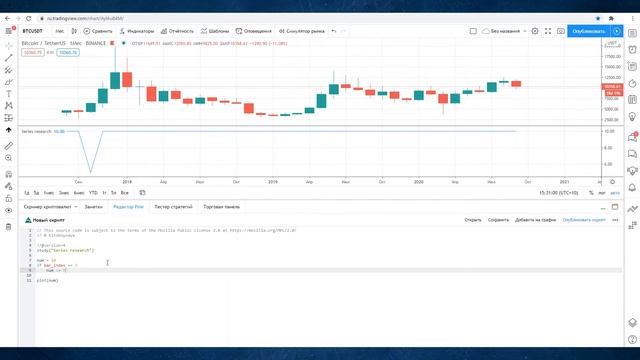The image size is (640, 360).
Task: Open the prediction and measurement tools
Action: coord(9,118)
